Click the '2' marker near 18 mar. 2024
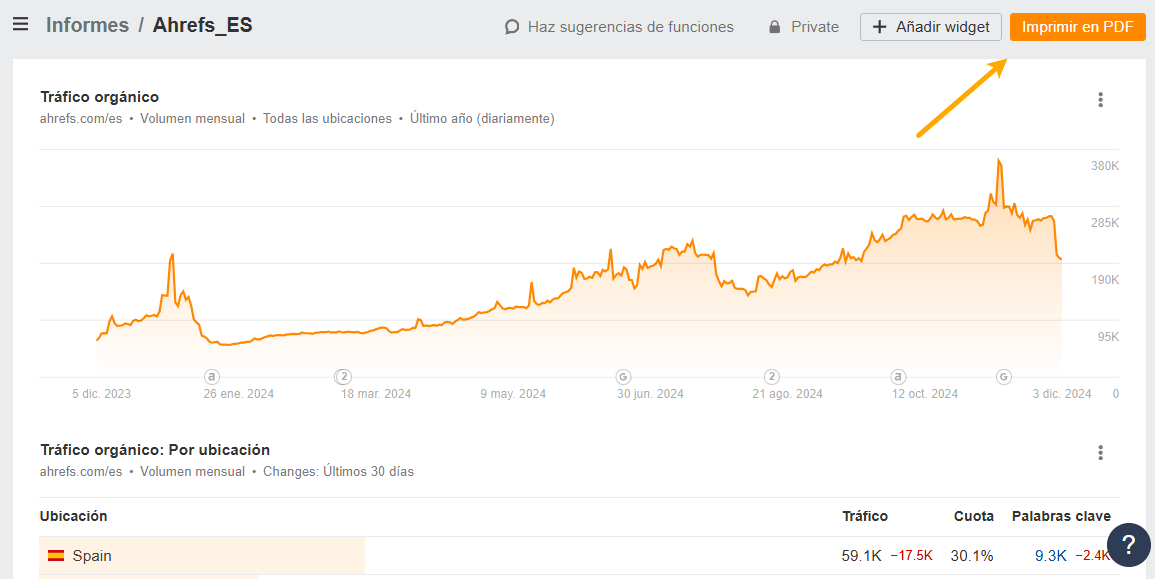The image size is (1155, 579). coord(343,376)
